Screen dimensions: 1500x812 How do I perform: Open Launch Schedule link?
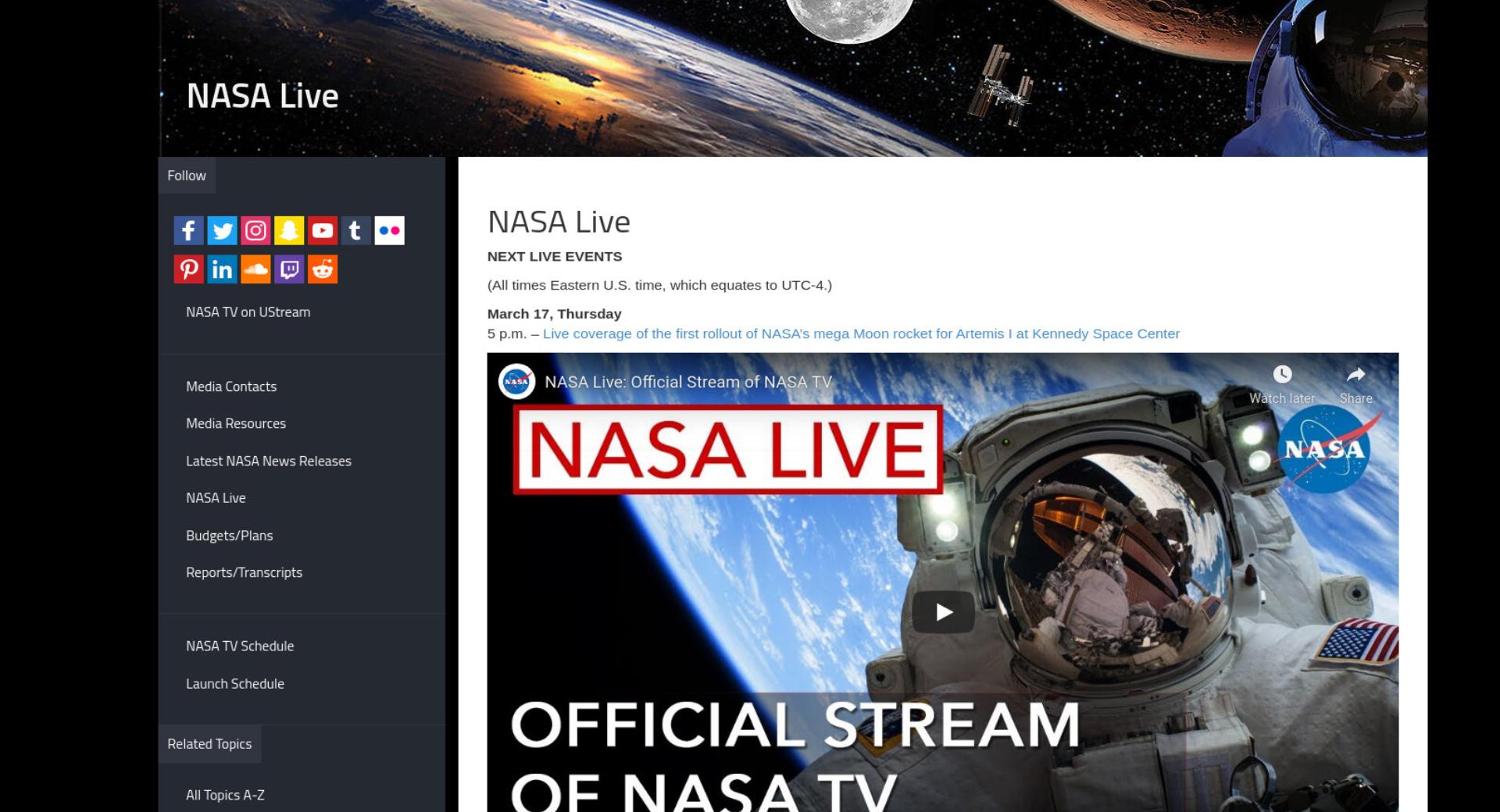click(235, 683)
